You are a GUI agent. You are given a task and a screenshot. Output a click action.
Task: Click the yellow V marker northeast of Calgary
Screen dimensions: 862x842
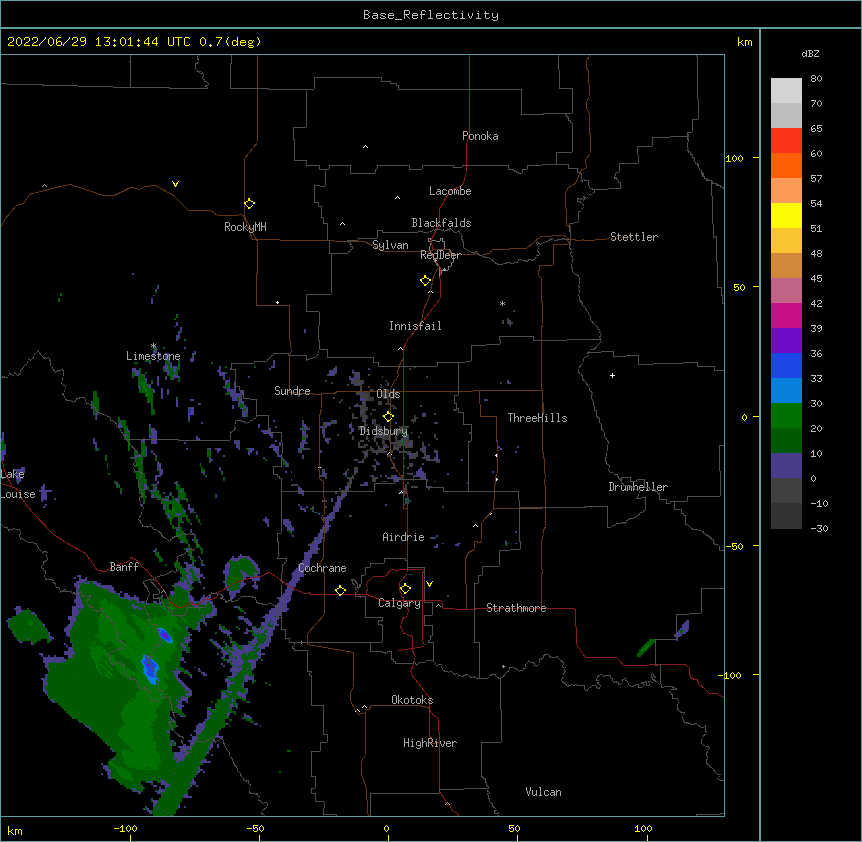(x=429, y=584)
